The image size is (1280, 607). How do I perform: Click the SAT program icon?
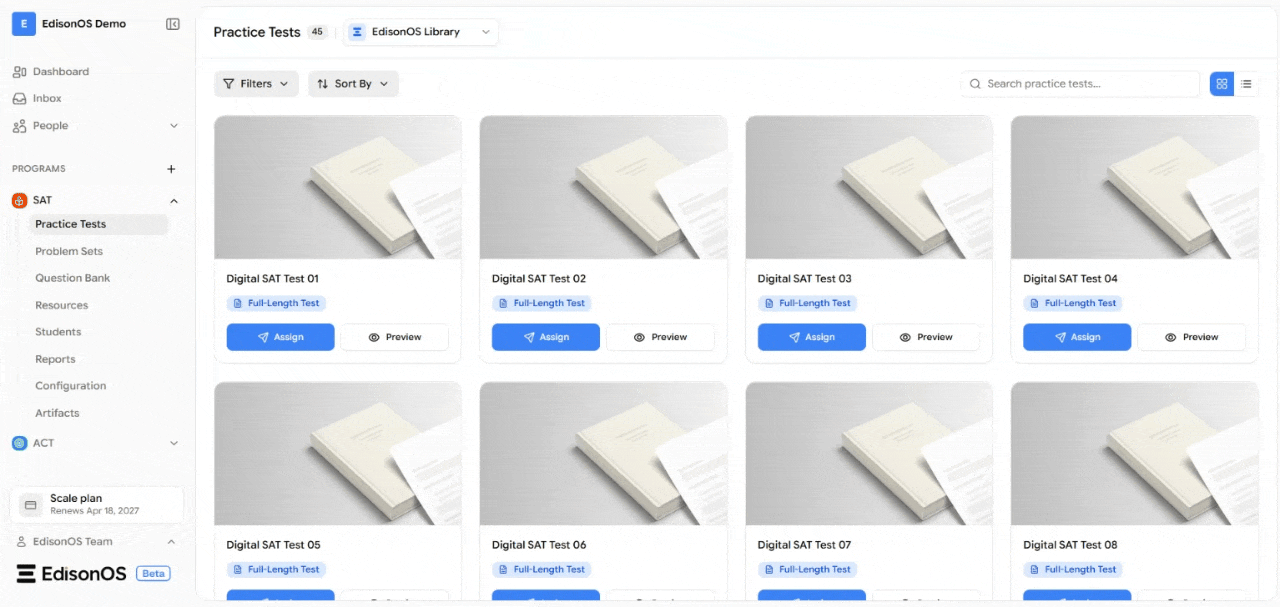[x=19, y=200]
